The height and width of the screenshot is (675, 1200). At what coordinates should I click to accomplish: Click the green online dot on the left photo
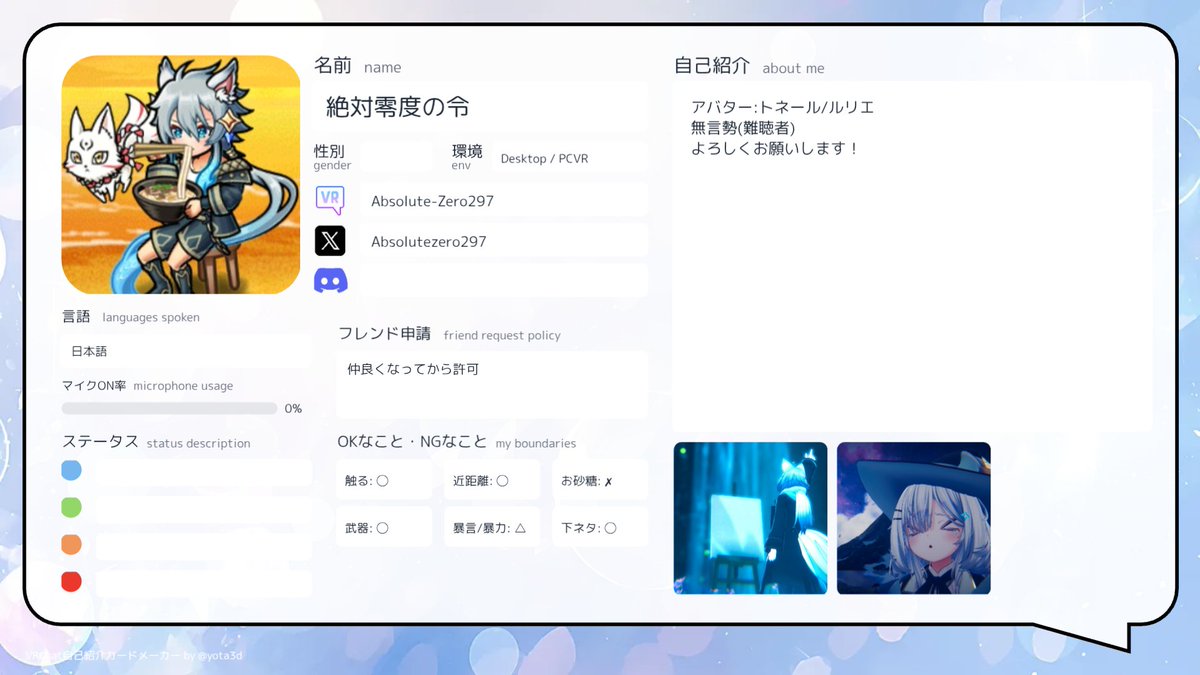point(683,452)
